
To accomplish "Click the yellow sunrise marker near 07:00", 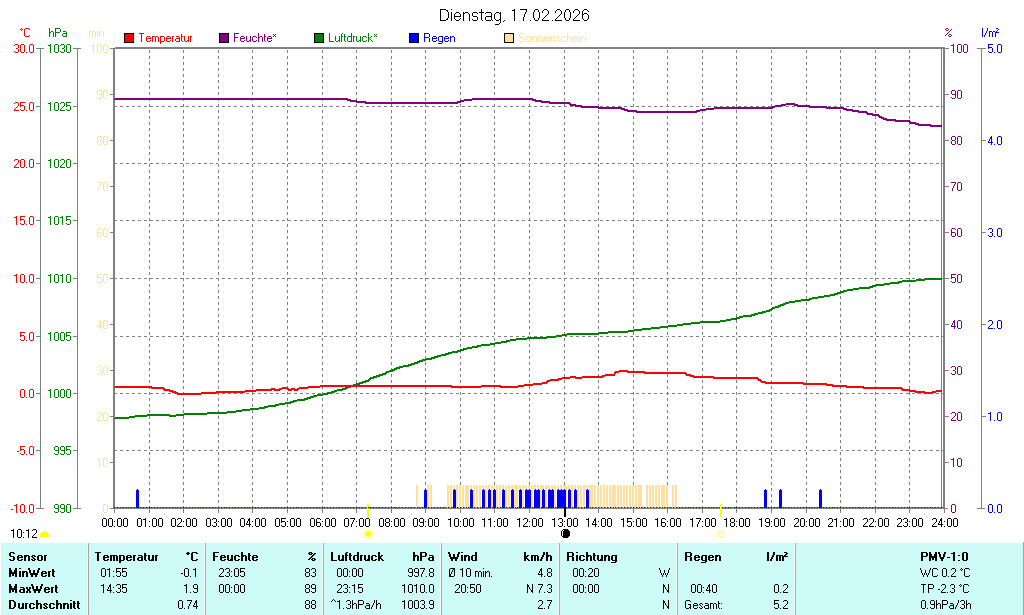I will click(368, 534).
